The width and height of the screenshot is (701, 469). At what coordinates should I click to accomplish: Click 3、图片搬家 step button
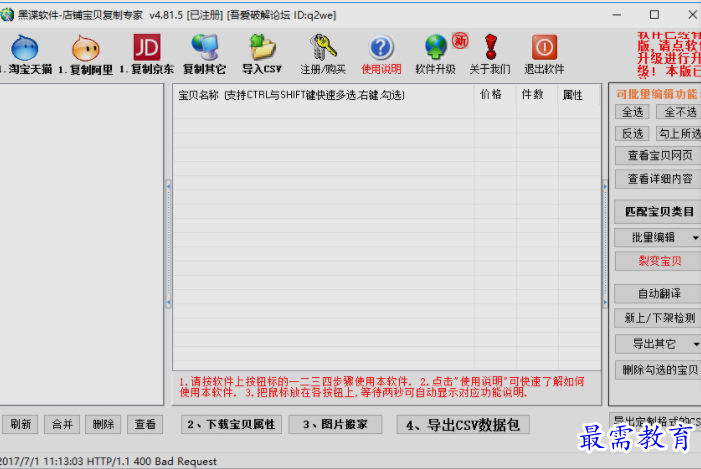335,424
